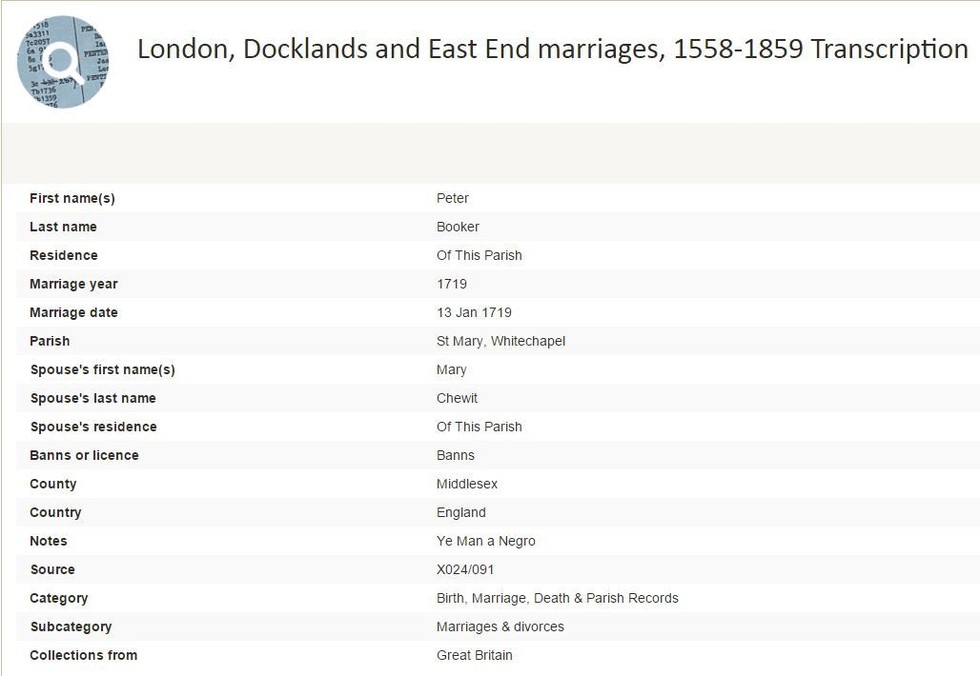Click the magnifying glass record icon

[62, 62]
